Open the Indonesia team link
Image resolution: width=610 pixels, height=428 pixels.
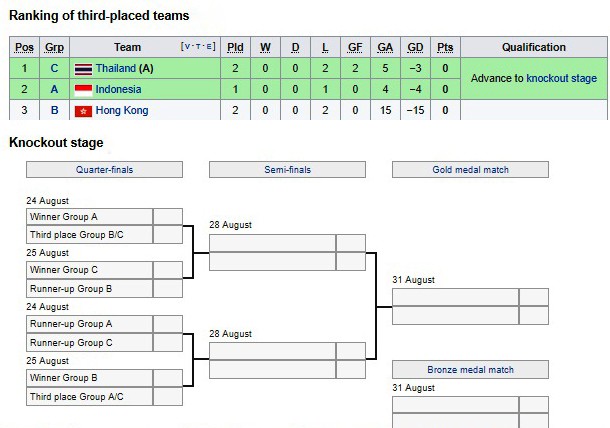118,89
